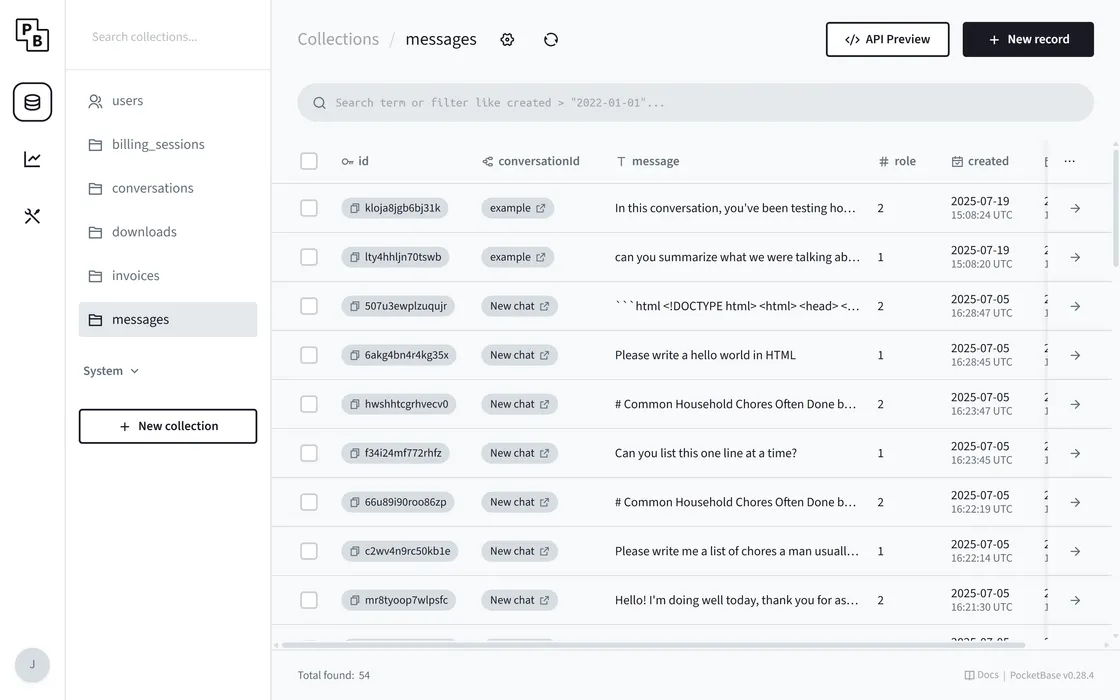
Task: Open Settings via the wrench sidebar icon
Action: coord(32,214)
